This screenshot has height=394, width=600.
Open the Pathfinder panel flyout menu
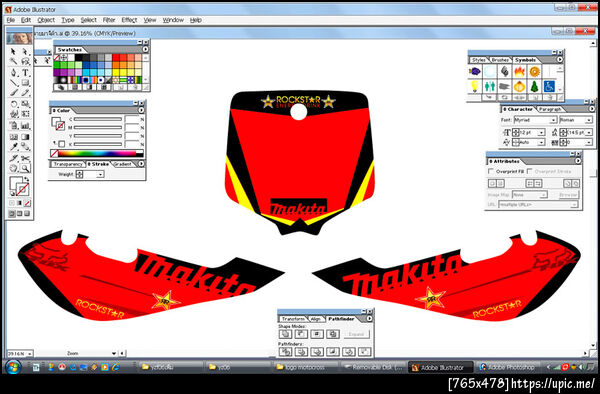(369, 318)
